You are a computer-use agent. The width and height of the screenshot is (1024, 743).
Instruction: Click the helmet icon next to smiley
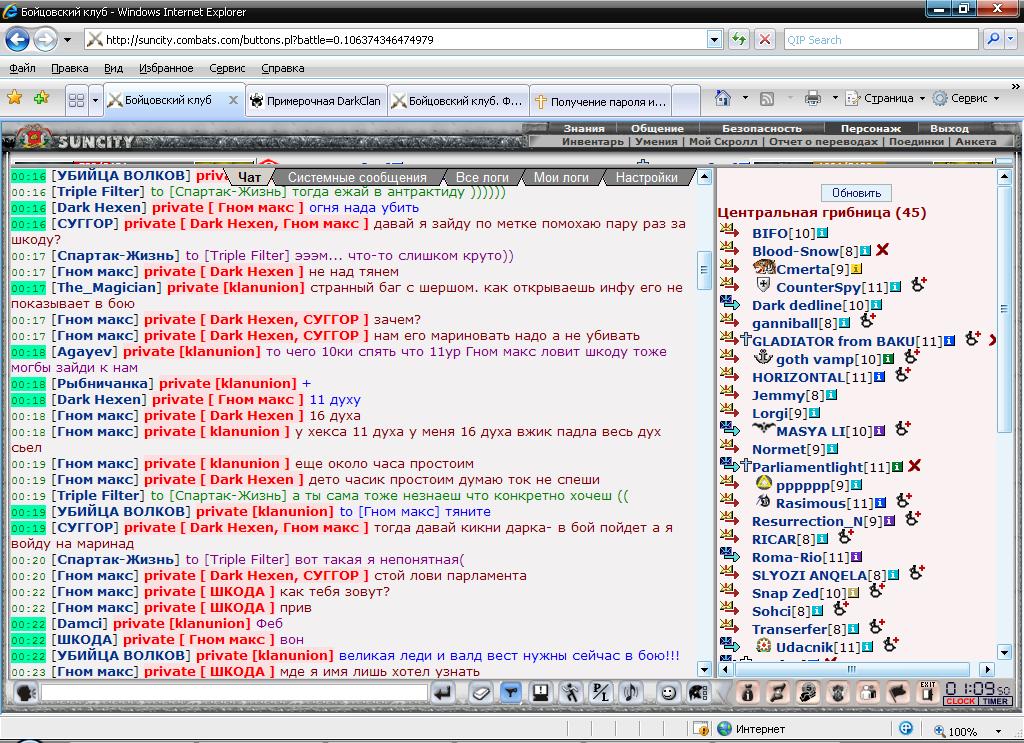point(697,693)
